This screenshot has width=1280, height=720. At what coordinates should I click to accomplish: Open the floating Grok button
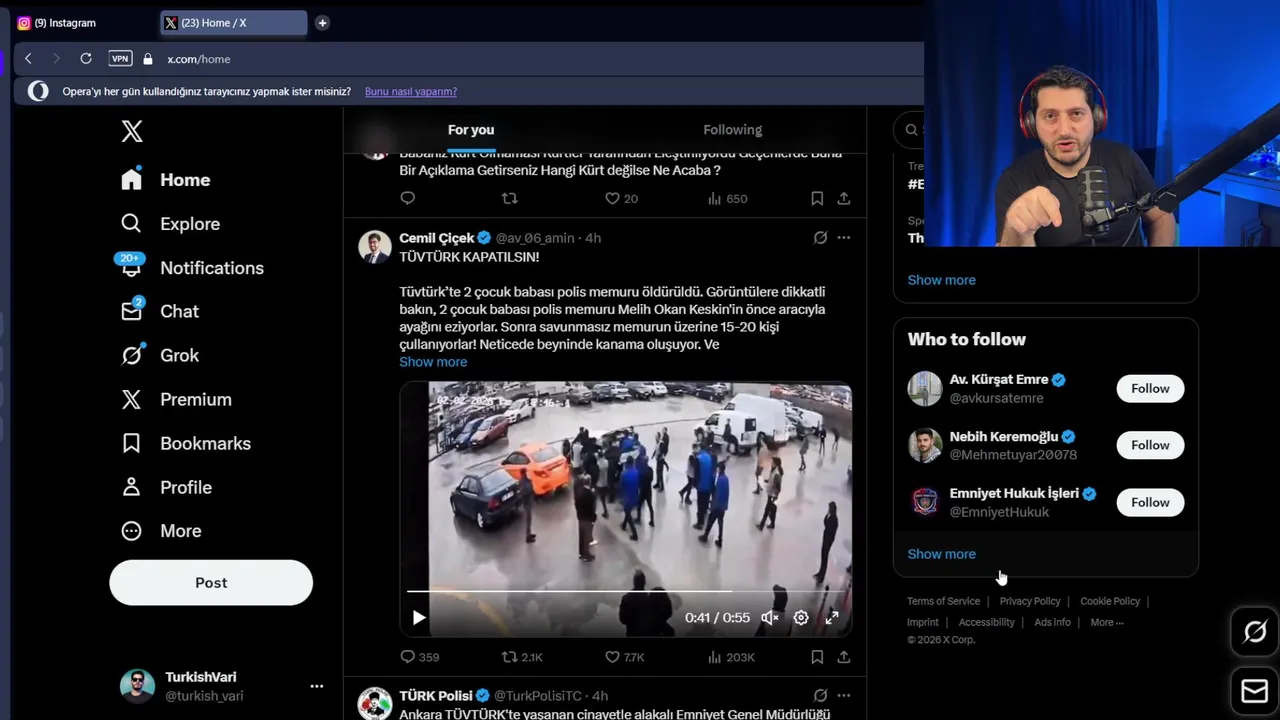pos(1255,632)
